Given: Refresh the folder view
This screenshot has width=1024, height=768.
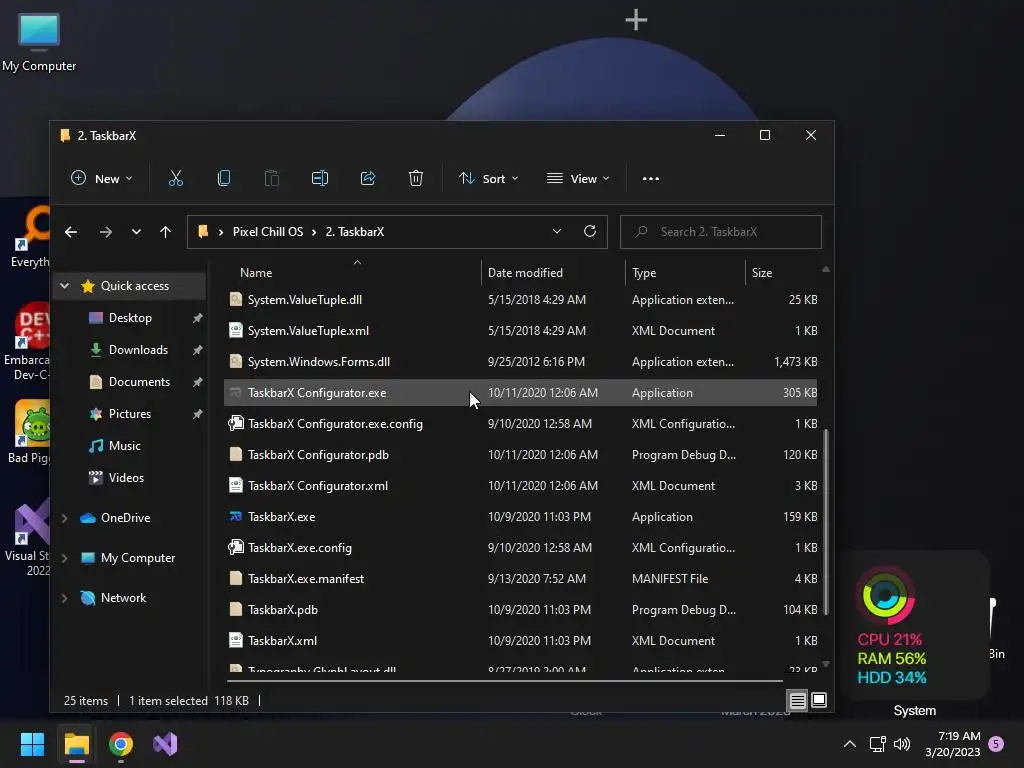Looking at the screenshot, I should click(x=590, y=231).
